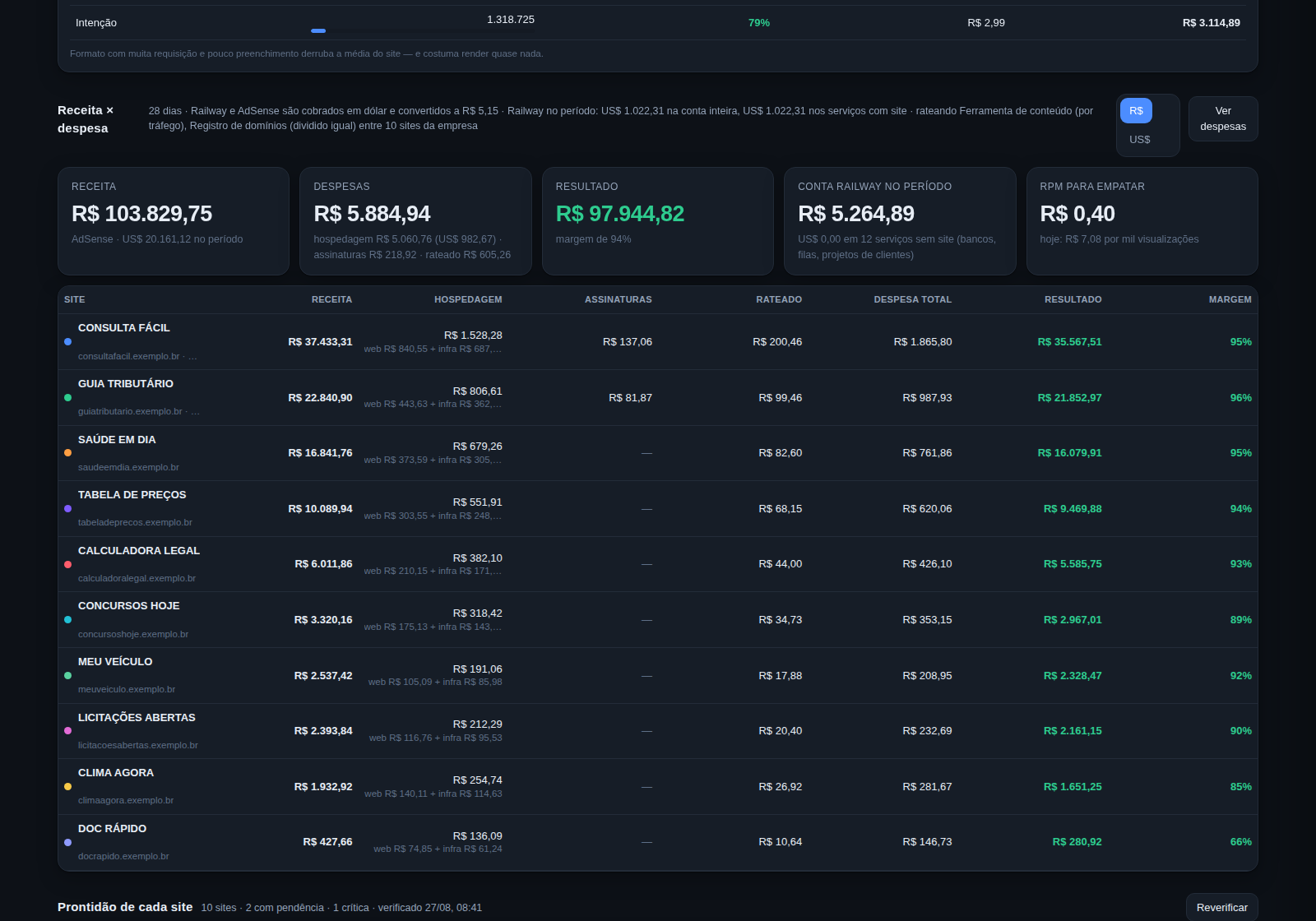Click the purple dot beside Tabela de Preços
This screenshot has width=1316, height=921.
pos(67,508)
